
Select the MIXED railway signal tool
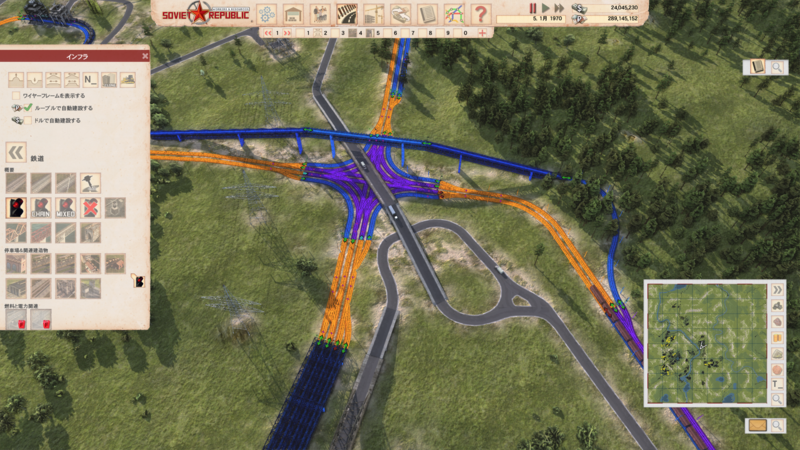[x=66, y=207]
